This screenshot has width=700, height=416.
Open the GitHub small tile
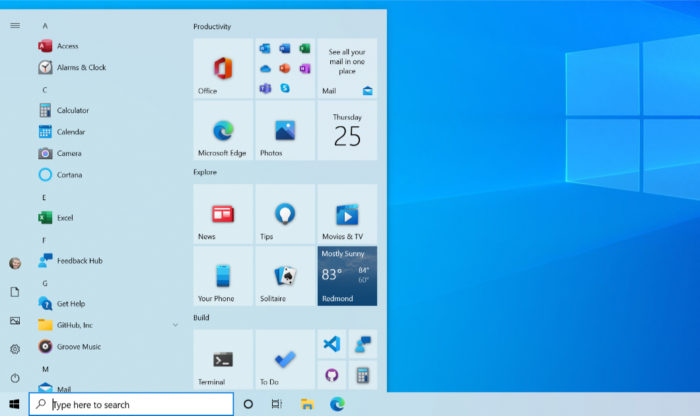332,375
